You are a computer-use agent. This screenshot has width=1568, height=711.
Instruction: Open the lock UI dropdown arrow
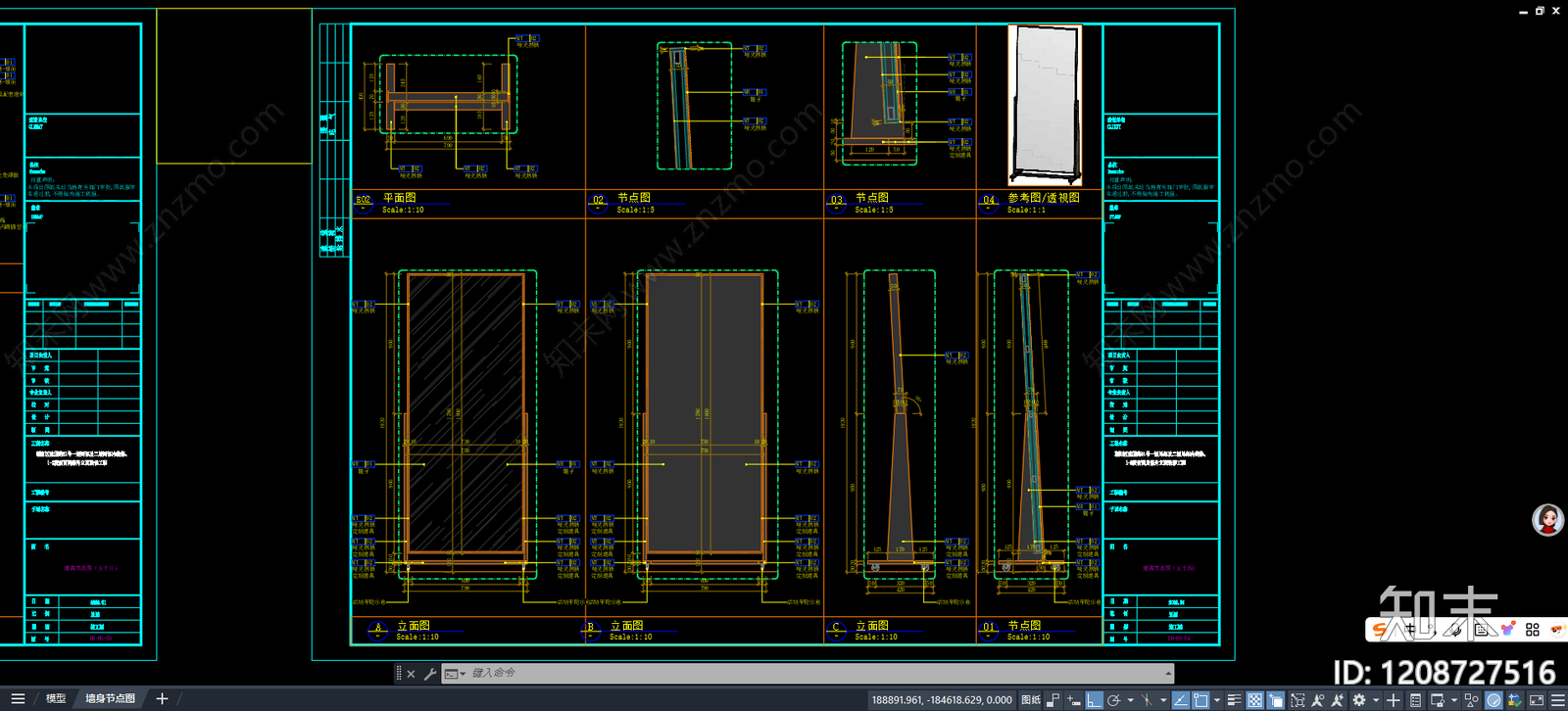coord(1453,701)
